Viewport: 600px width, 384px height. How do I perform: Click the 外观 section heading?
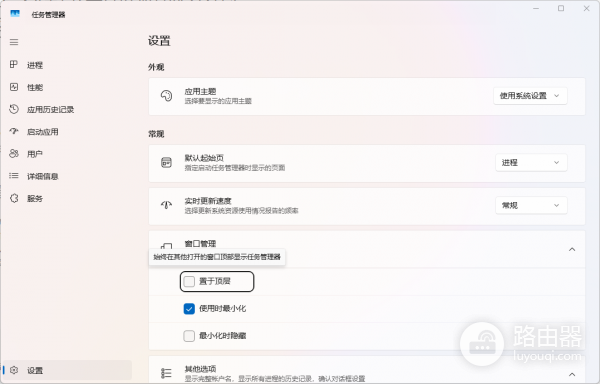point(156,67)
